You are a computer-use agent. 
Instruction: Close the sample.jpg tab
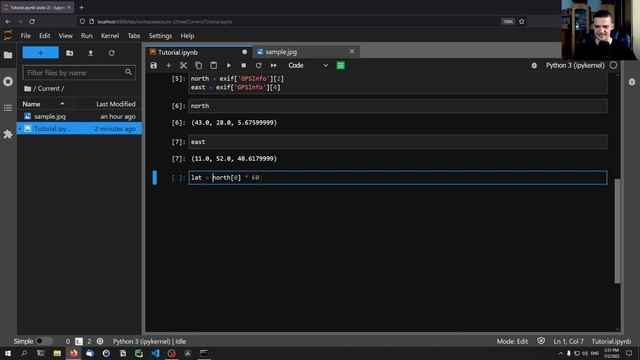(x=352, y=51)
